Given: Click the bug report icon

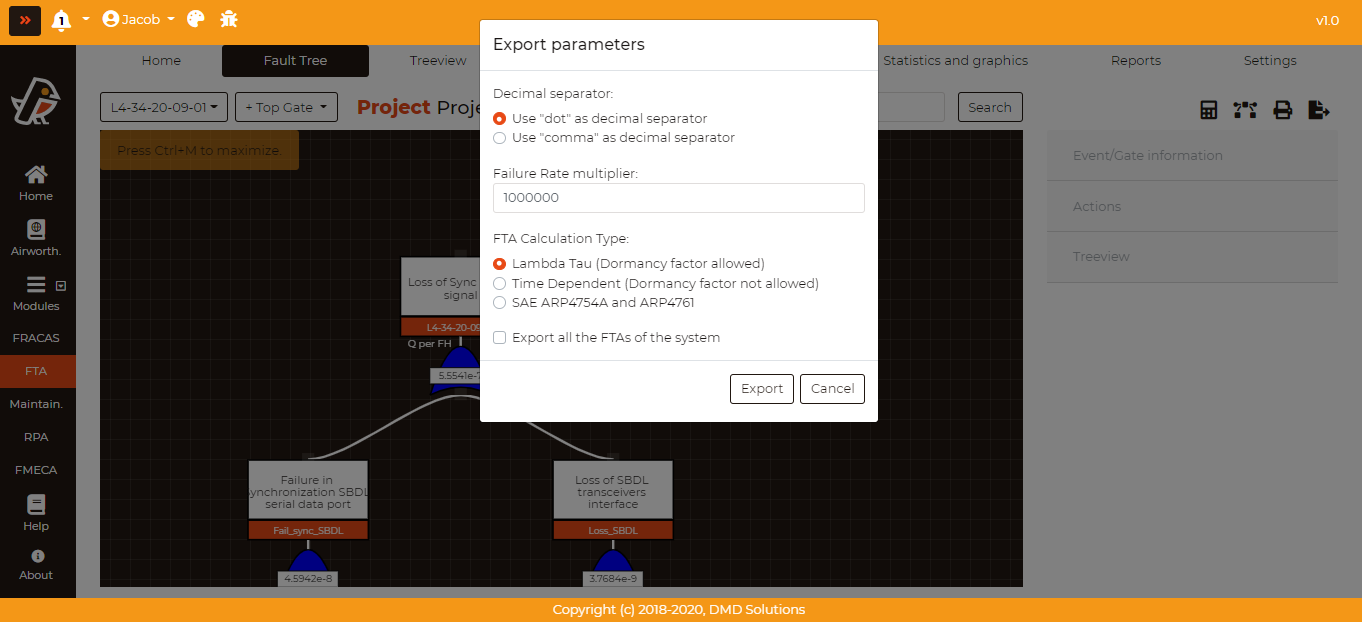Looking at the screenshot, I should pos(229,19).
